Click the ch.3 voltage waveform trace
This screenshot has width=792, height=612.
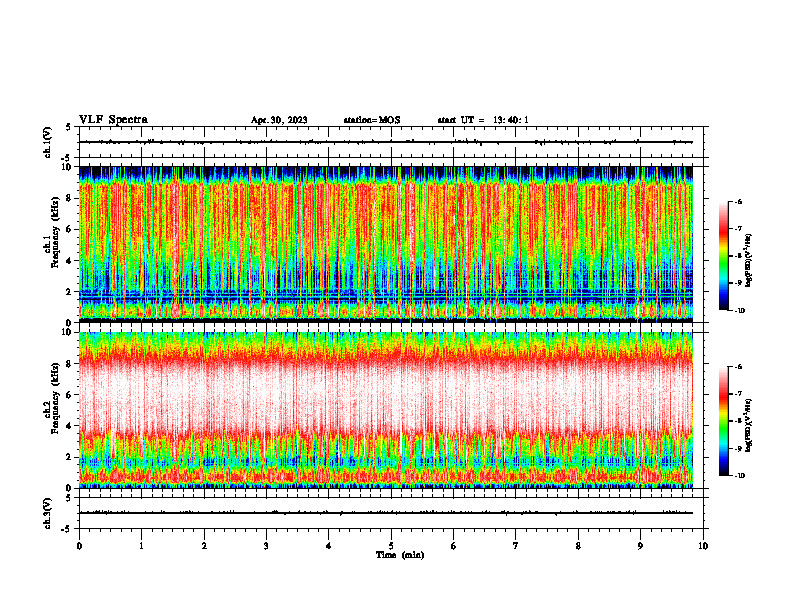pyautogui.click(x=386, y=513)
